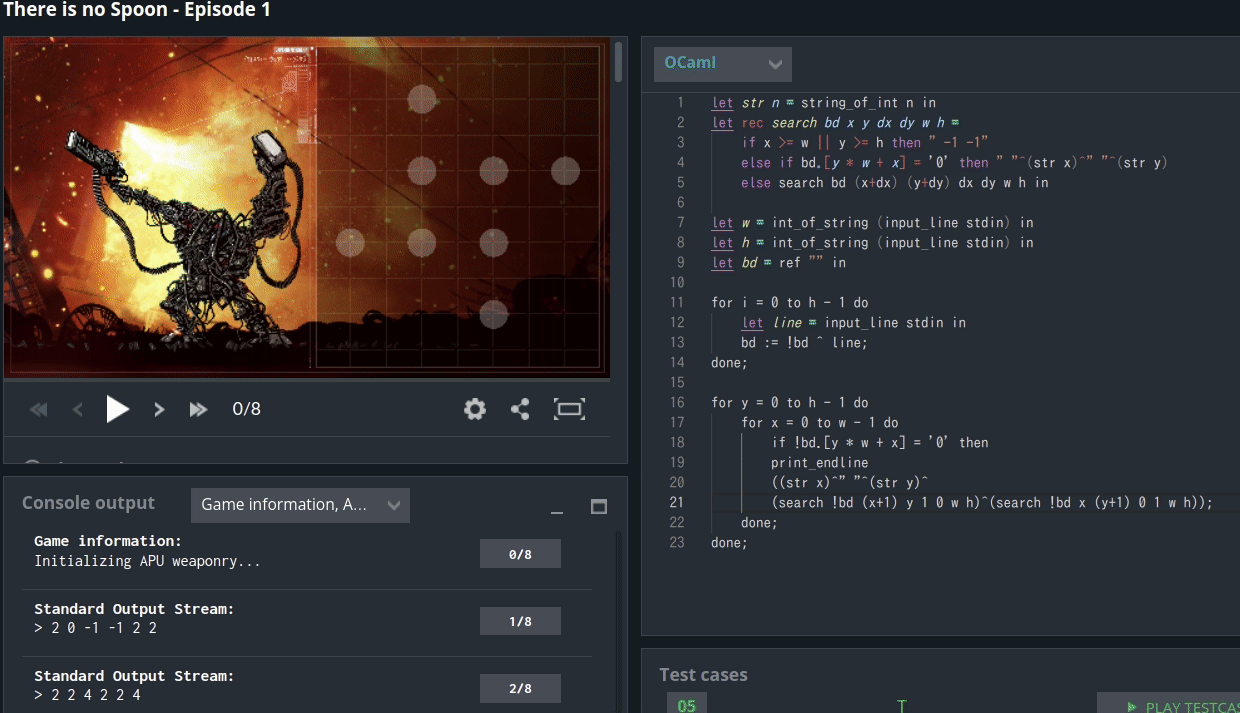Click the puzzle title There is no Spoon
This screenshot has height=713, width=1240.
[137, 11]
